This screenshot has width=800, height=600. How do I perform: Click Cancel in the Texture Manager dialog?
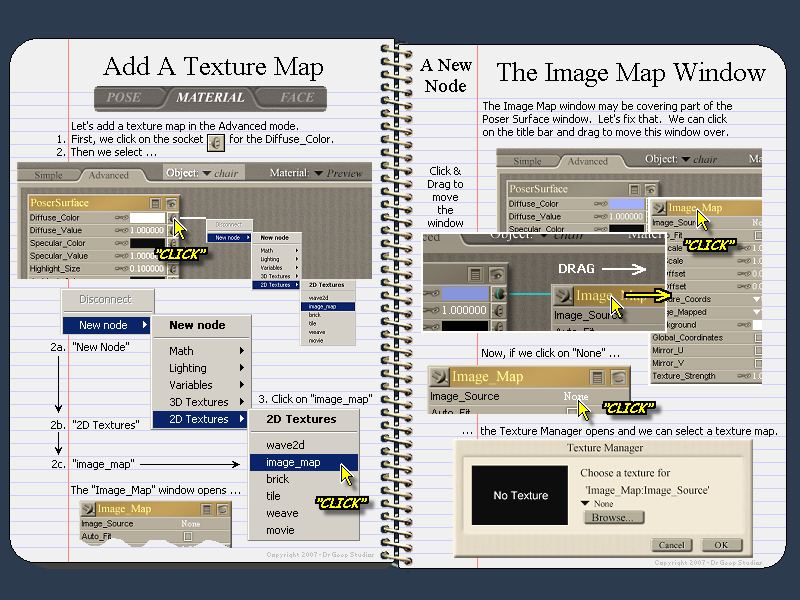click(671, 545)
